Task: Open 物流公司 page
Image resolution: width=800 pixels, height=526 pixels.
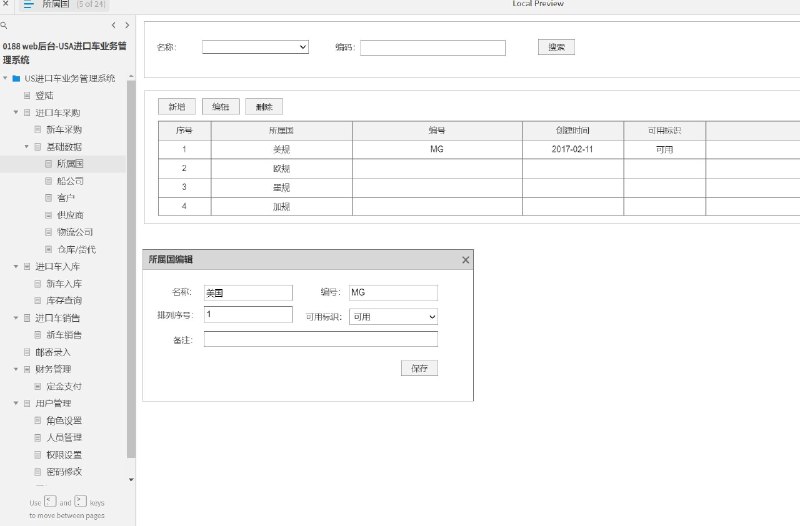Action: point(74,232)
